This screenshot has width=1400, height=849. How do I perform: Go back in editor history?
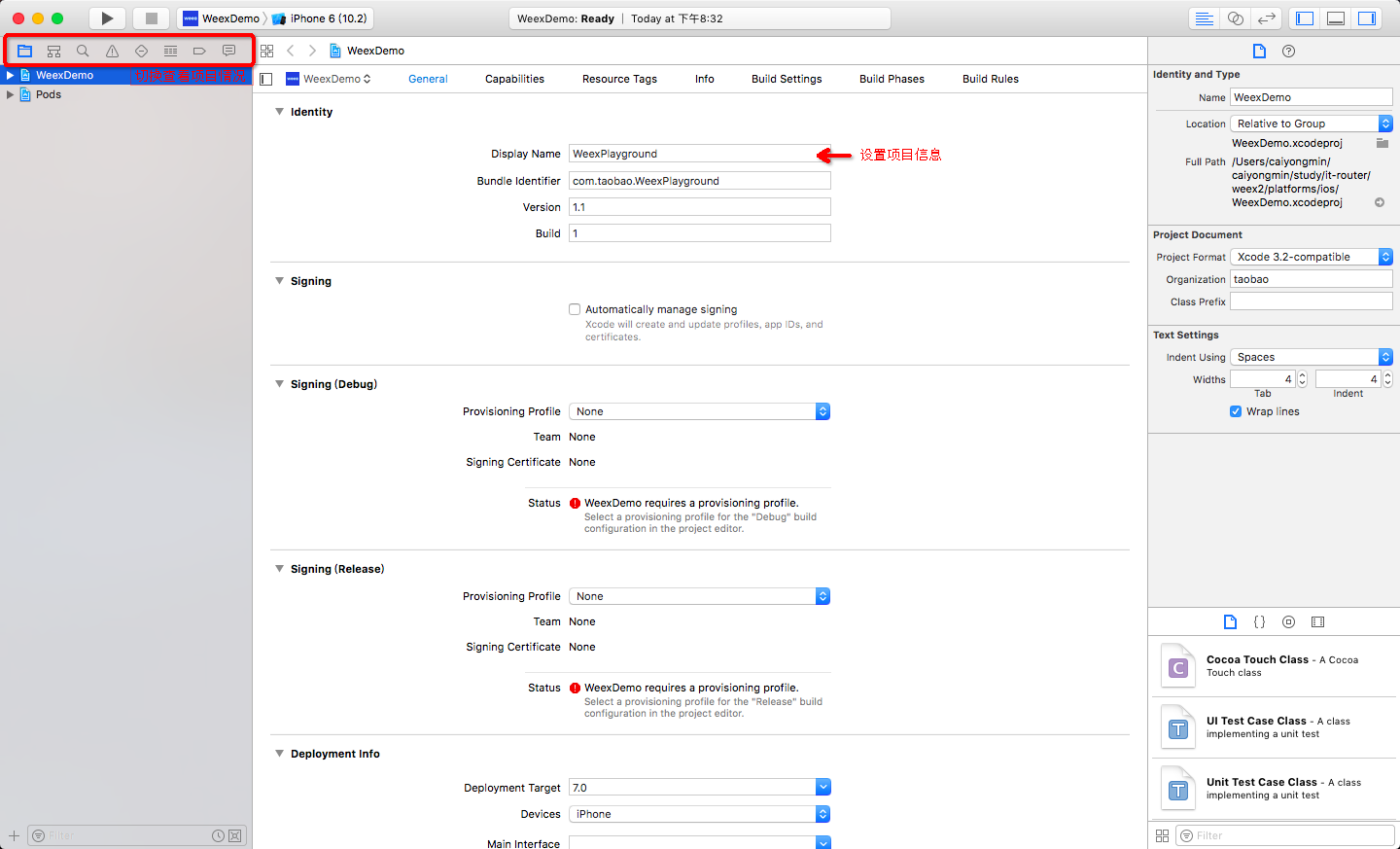point(291,51)
